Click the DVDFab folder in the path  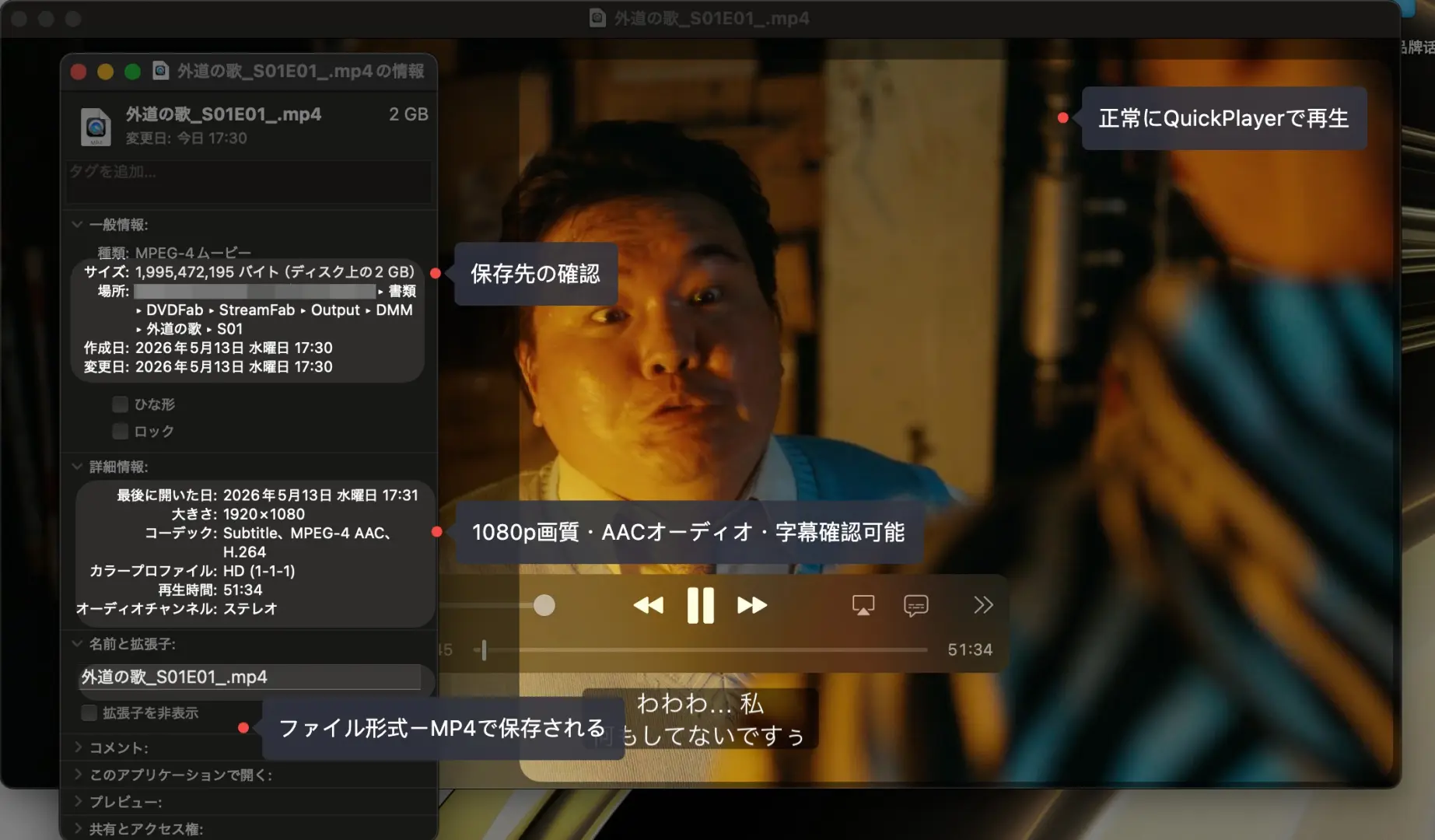pos(174,310)
